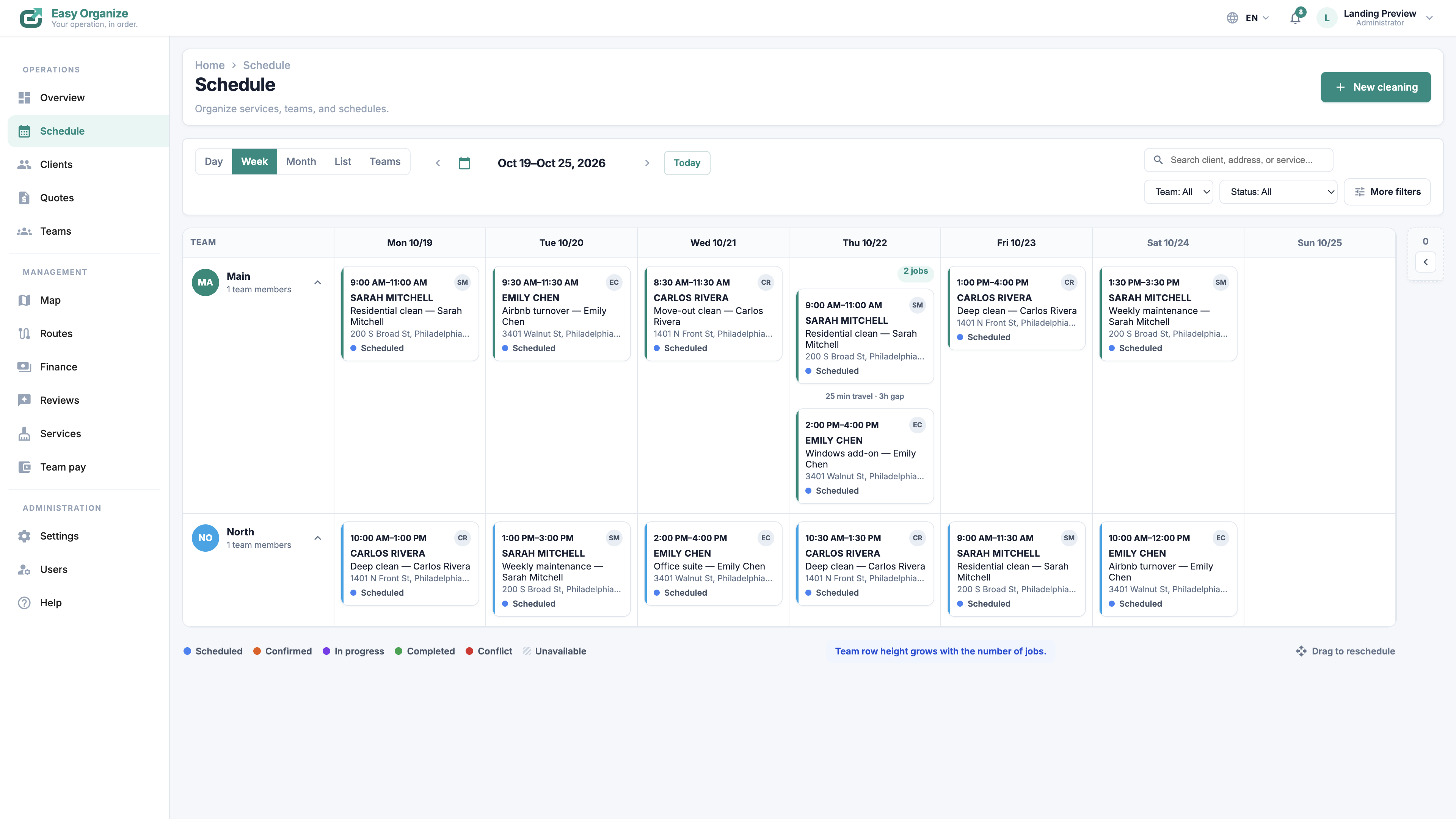The width and height of the screenshot is (1456, 819).
Task: Click the date range Oct 19–Oct 25, 2026
Action: [x=551, y=163]
